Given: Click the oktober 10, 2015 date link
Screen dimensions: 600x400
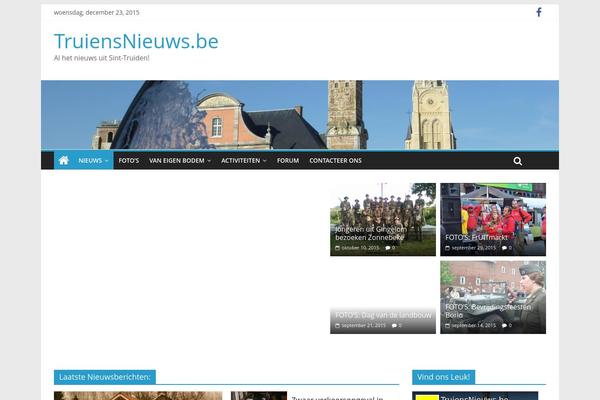Looking at the screenshot, I should [360, 248].
